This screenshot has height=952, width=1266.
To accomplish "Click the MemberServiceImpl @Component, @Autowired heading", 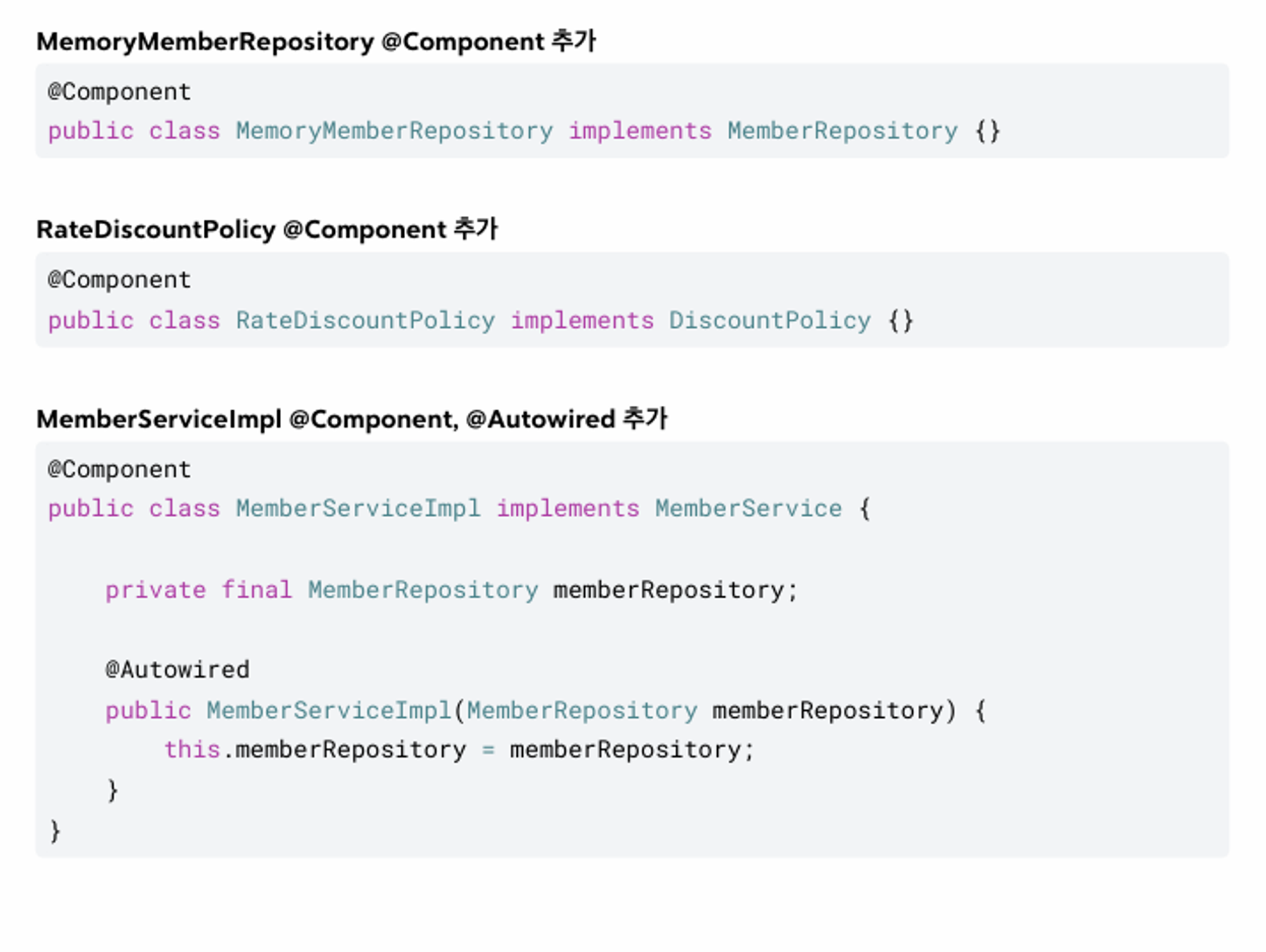I will tap(351, 419).
